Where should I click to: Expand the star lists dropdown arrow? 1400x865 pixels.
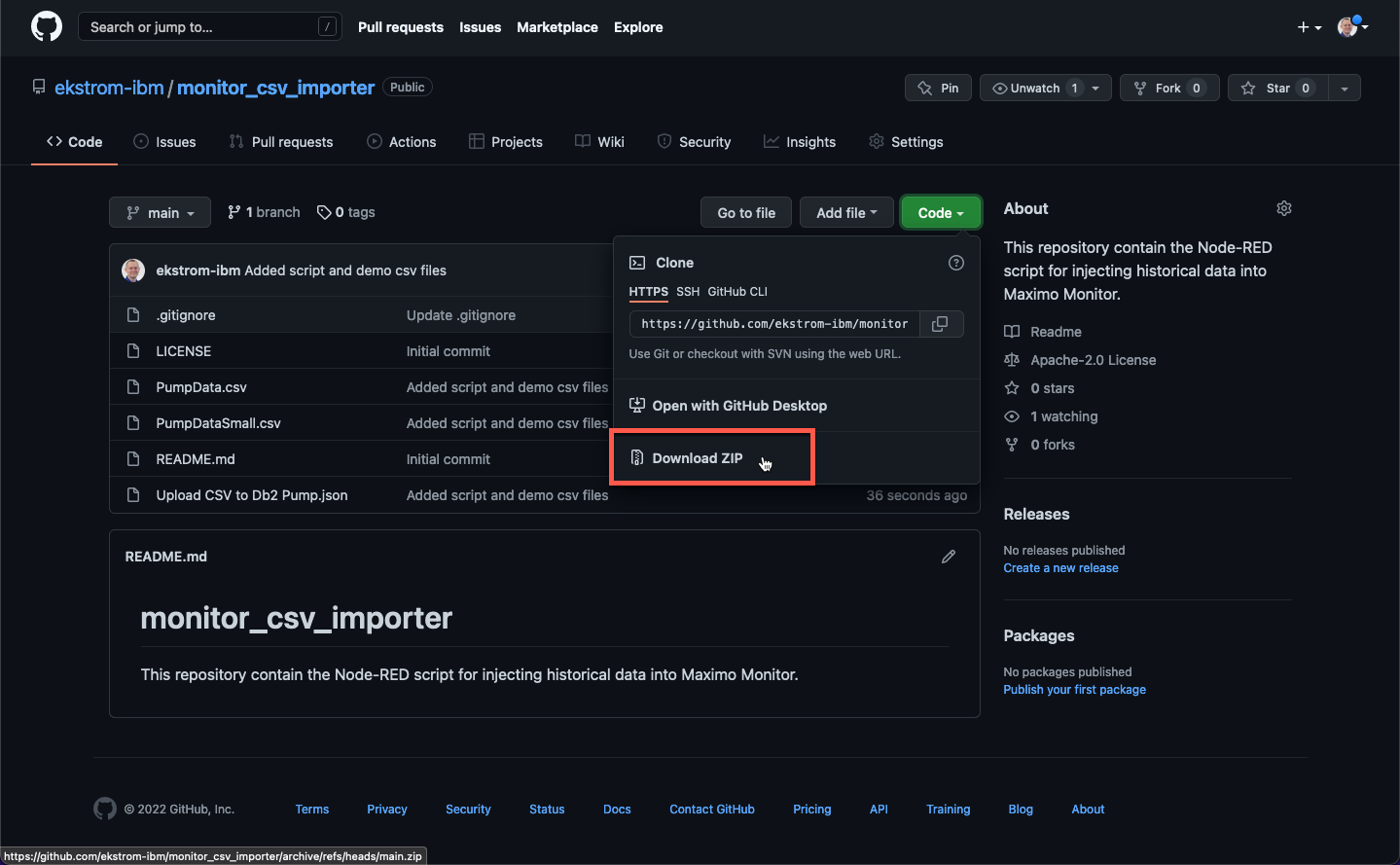(1345, 88)
